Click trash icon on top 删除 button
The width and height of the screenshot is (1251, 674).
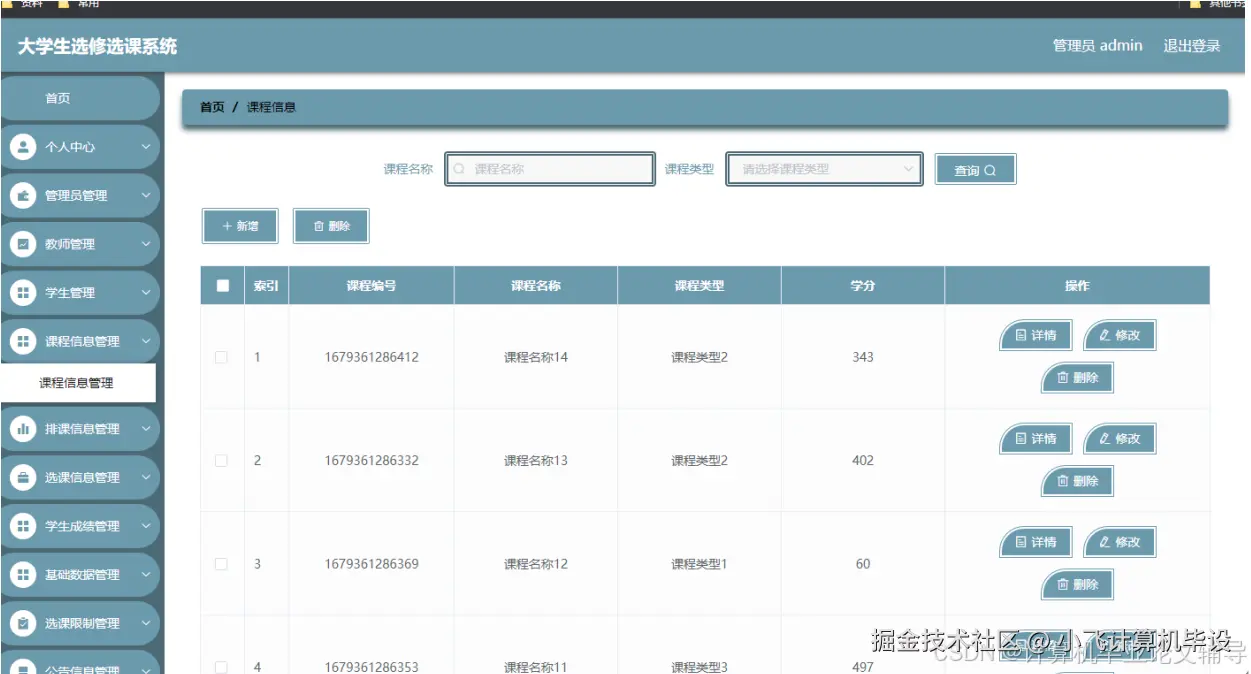click(x=319, y=226)
